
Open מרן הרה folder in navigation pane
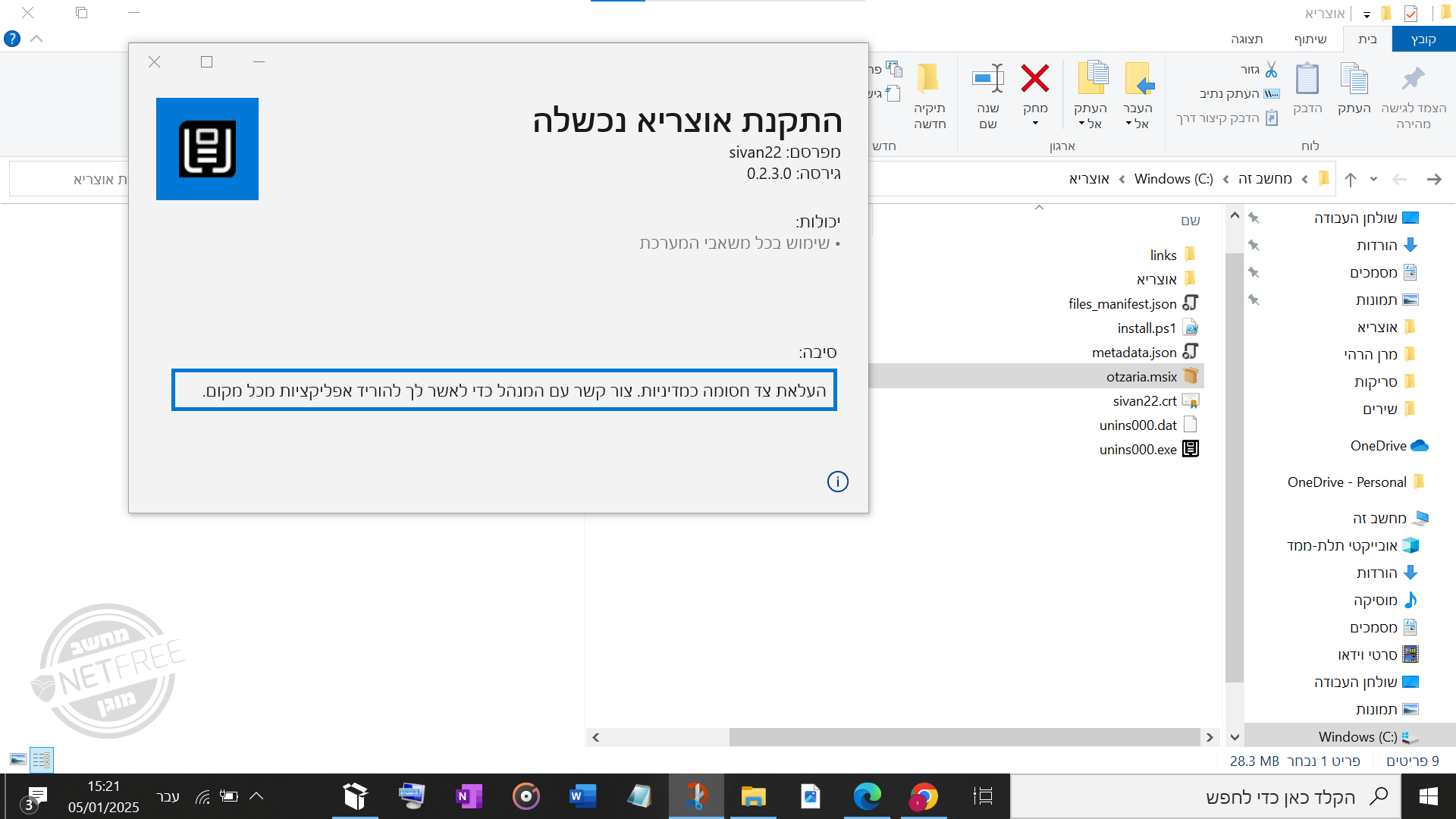coord(1379,354)
